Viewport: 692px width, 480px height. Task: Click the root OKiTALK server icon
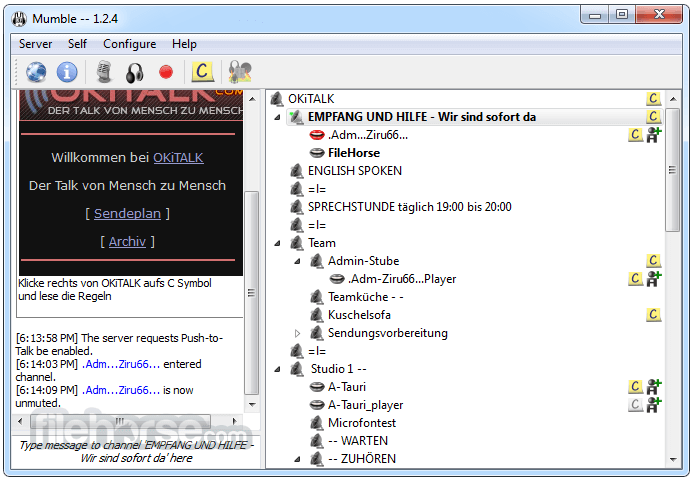point(277,98)
